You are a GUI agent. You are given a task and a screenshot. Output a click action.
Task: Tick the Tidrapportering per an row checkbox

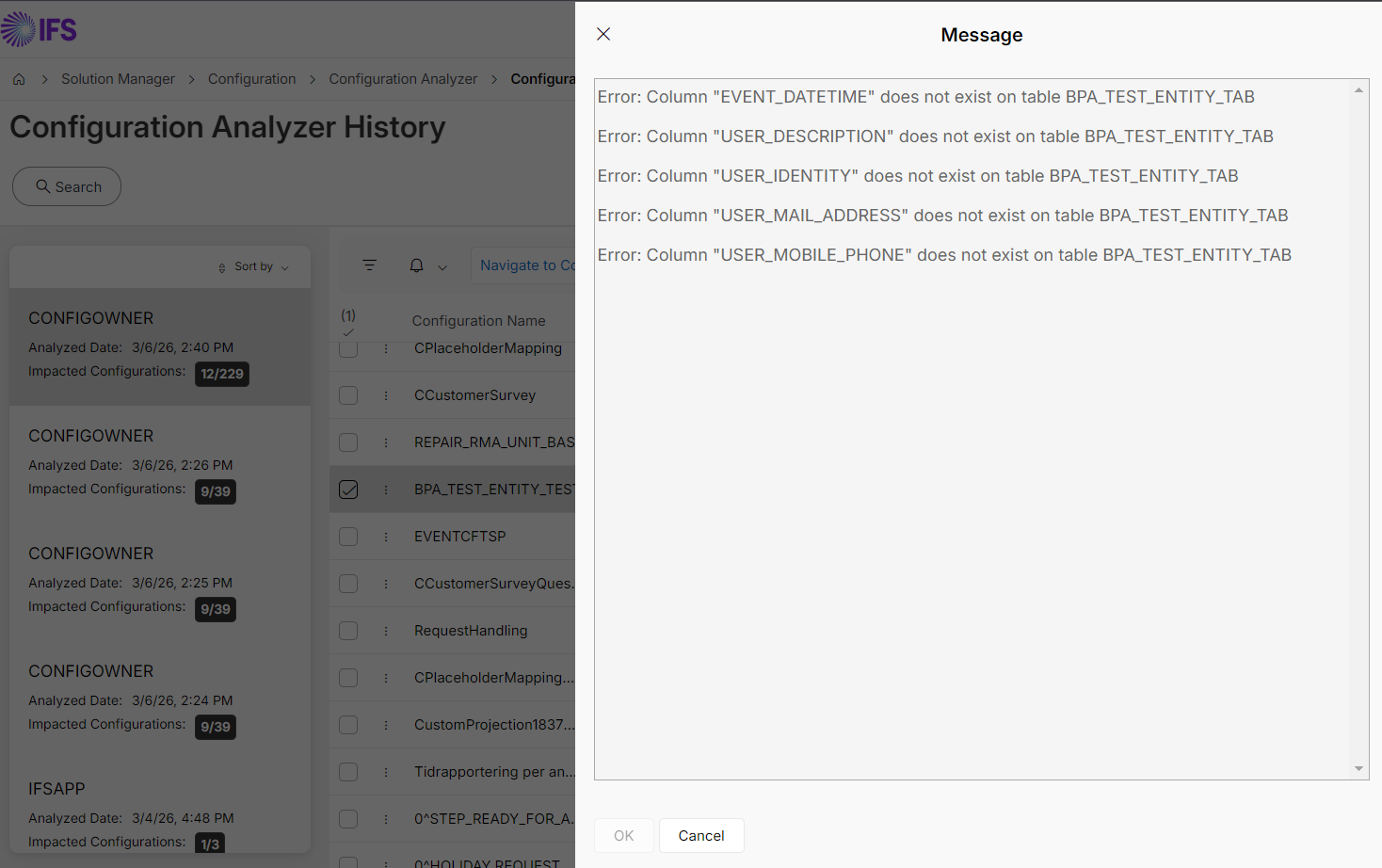[x=348, y=772]
